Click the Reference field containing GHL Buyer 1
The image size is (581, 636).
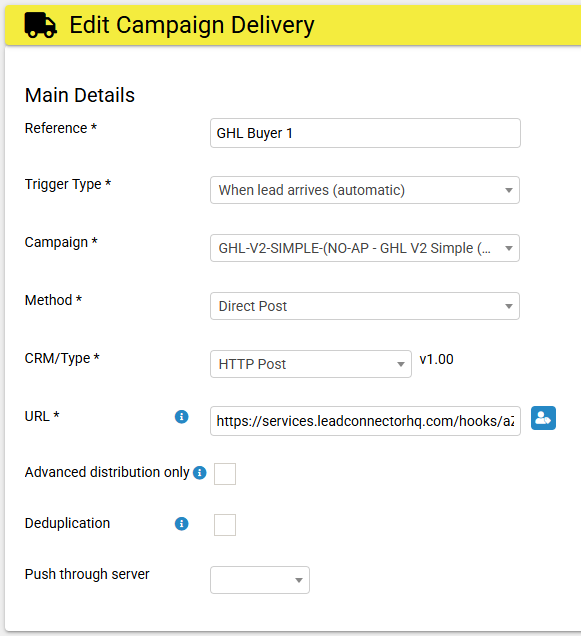(x=365, y=133)
